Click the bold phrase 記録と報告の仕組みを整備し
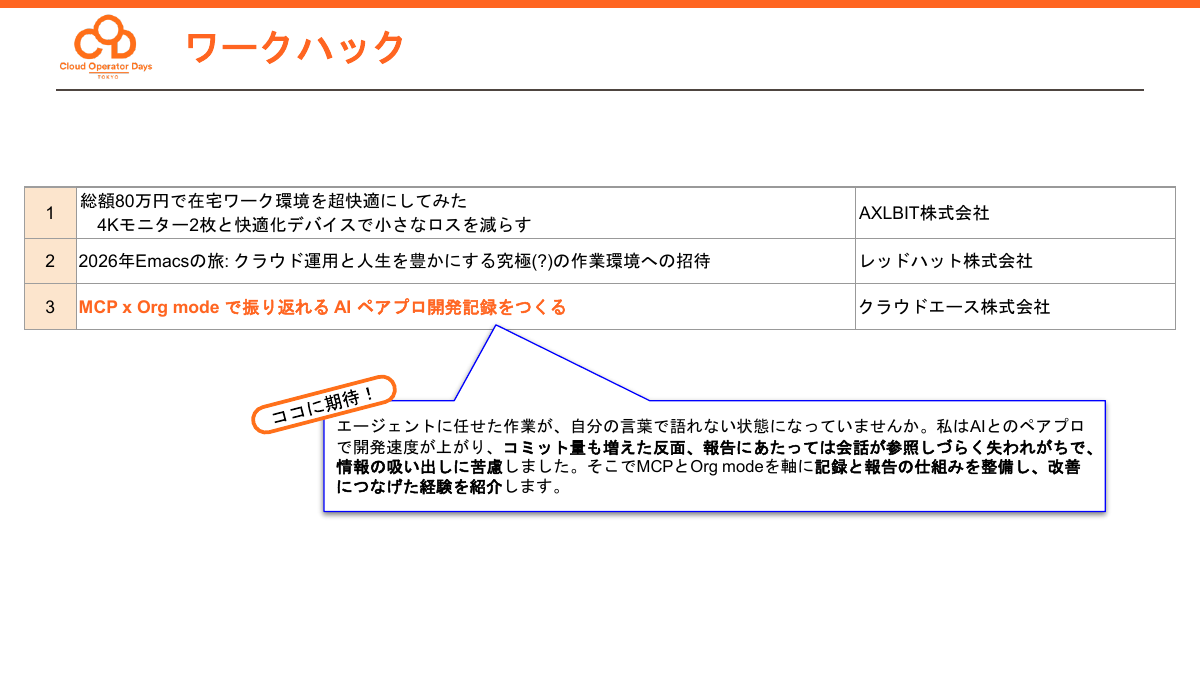1200x675 pixels. click(x=927, y=466)
